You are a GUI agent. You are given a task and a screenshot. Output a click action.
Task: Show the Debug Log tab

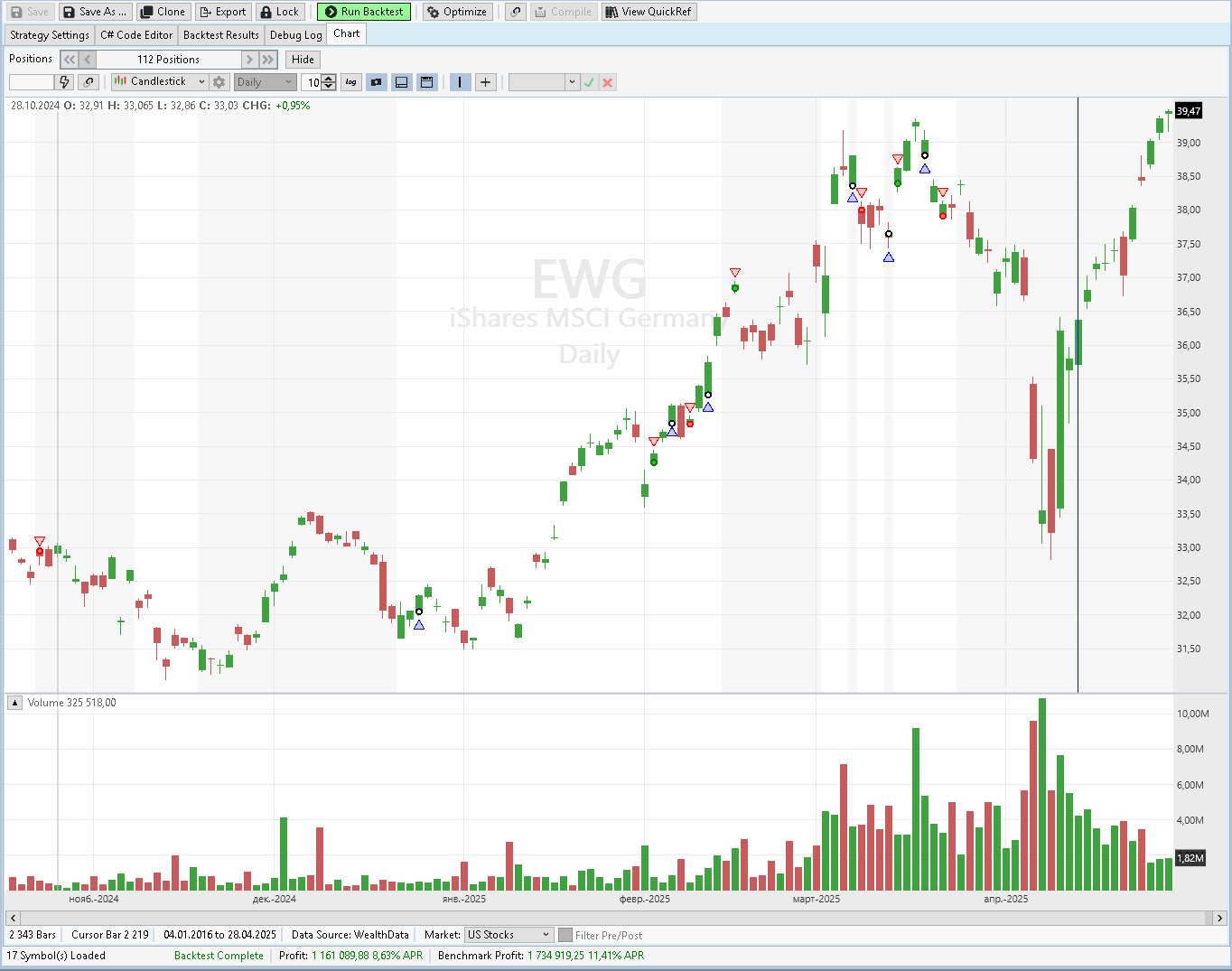296,35
